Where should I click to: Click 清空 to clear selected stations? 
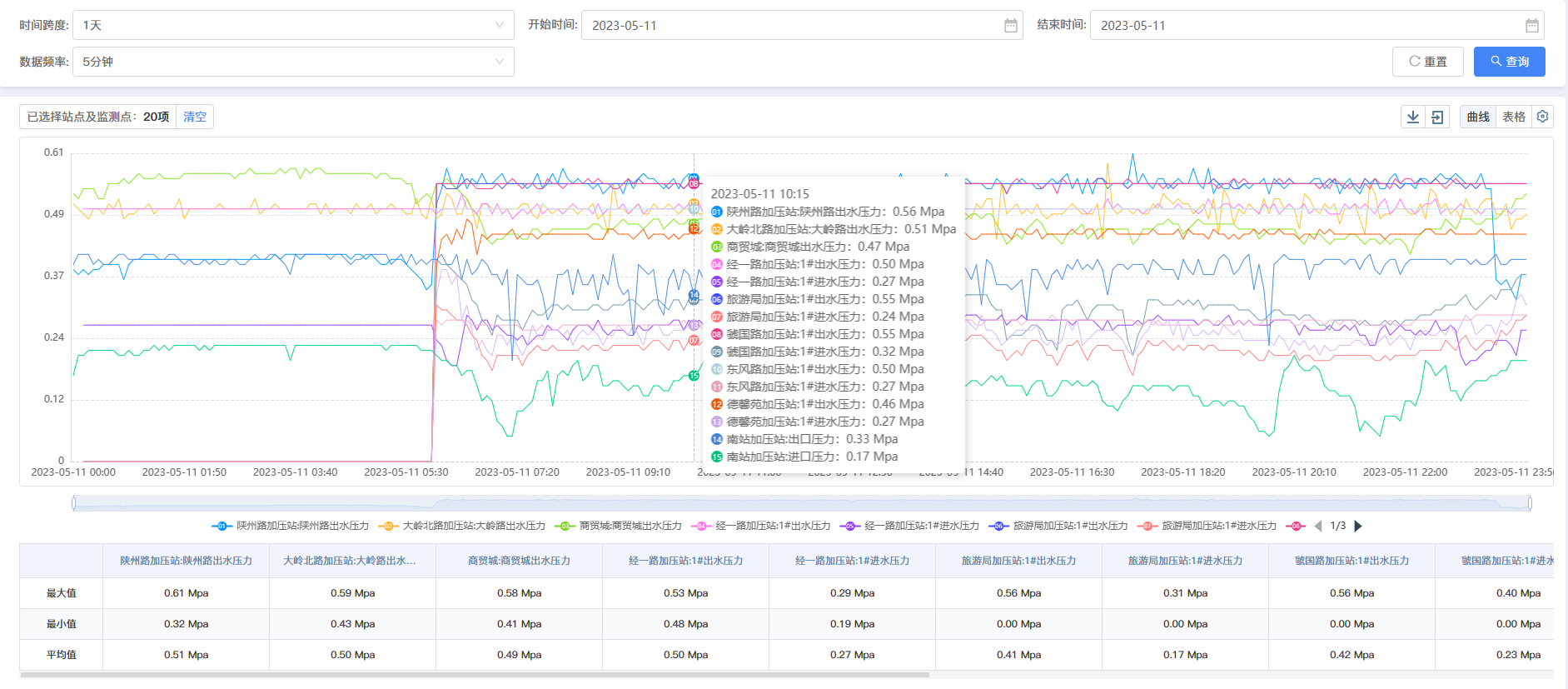coord(195,117)
